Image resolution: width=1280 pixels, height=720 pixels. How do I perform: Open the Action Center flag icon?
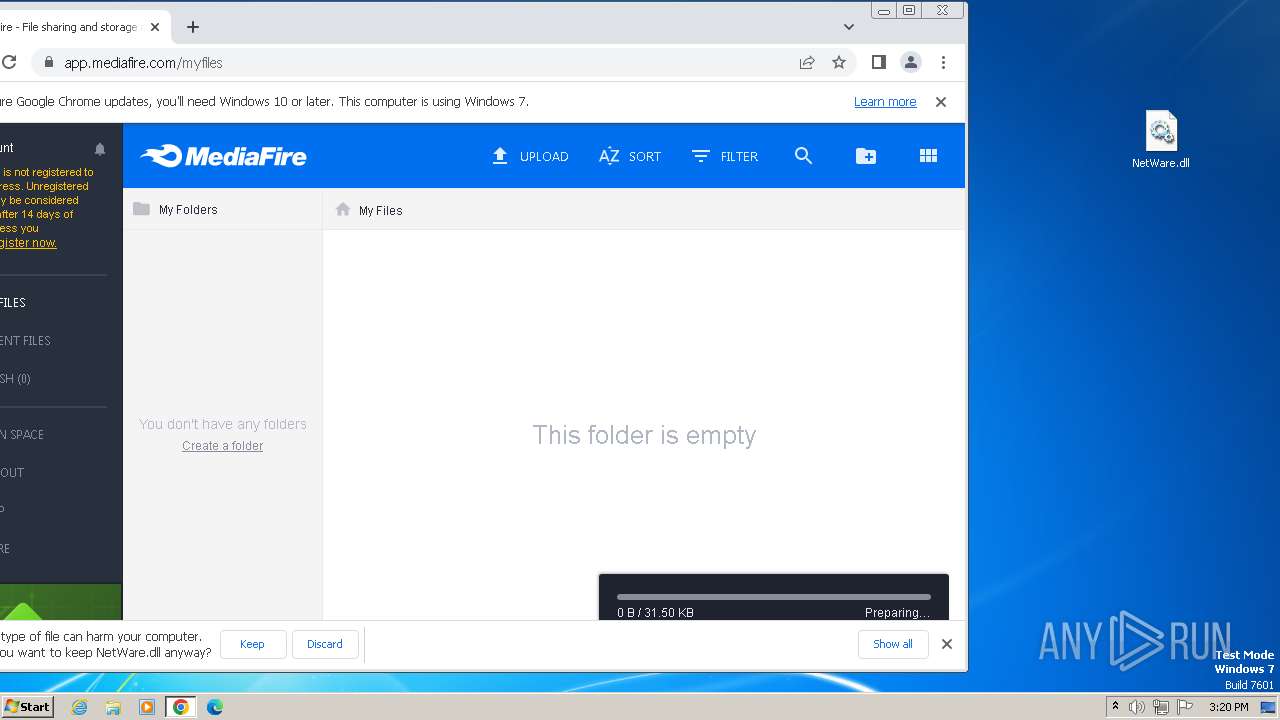(x=1185, y=707)
